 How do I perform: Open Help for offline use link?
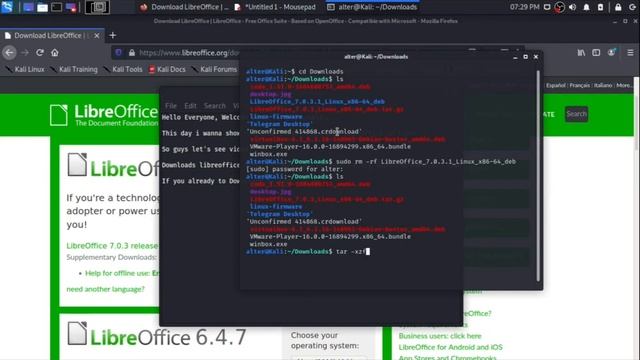[x=122, y=273]
